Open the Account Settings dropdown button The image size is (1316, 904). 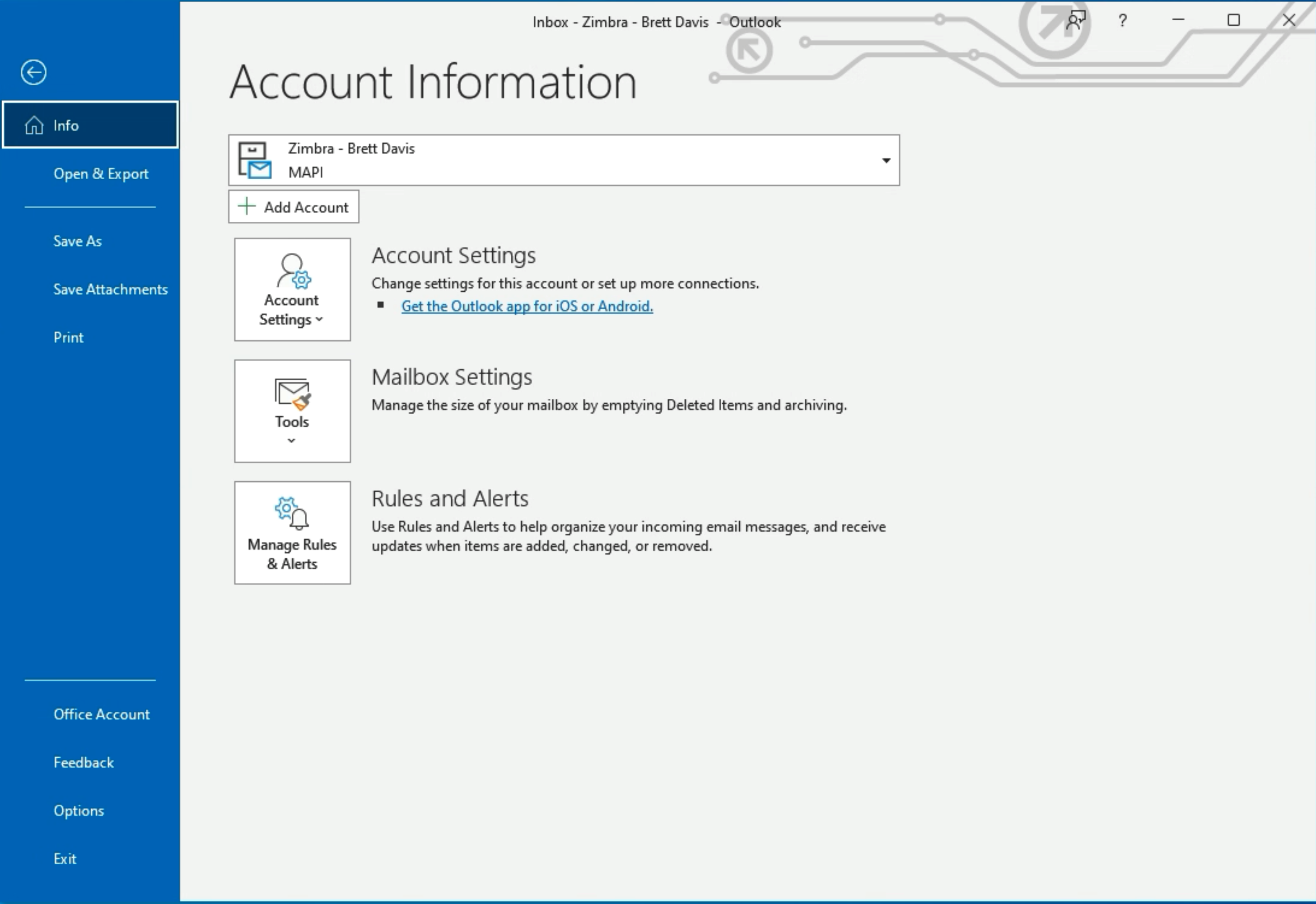click(292, 289)
